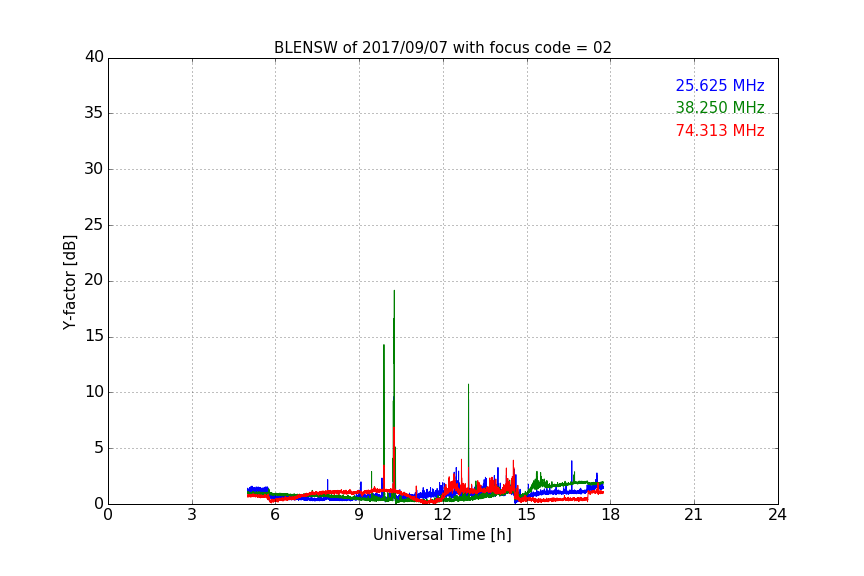Image resolution: width=864 pixels, height=576 pixels.
Task: Click y-axis tick label '40'
Action: point(94,57)
